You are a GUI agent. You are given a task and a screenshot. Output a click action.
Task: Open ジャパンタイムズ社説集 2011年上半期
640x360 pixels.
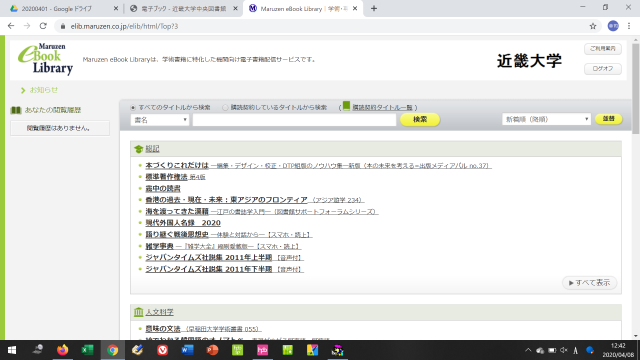(x=224, y=258)
